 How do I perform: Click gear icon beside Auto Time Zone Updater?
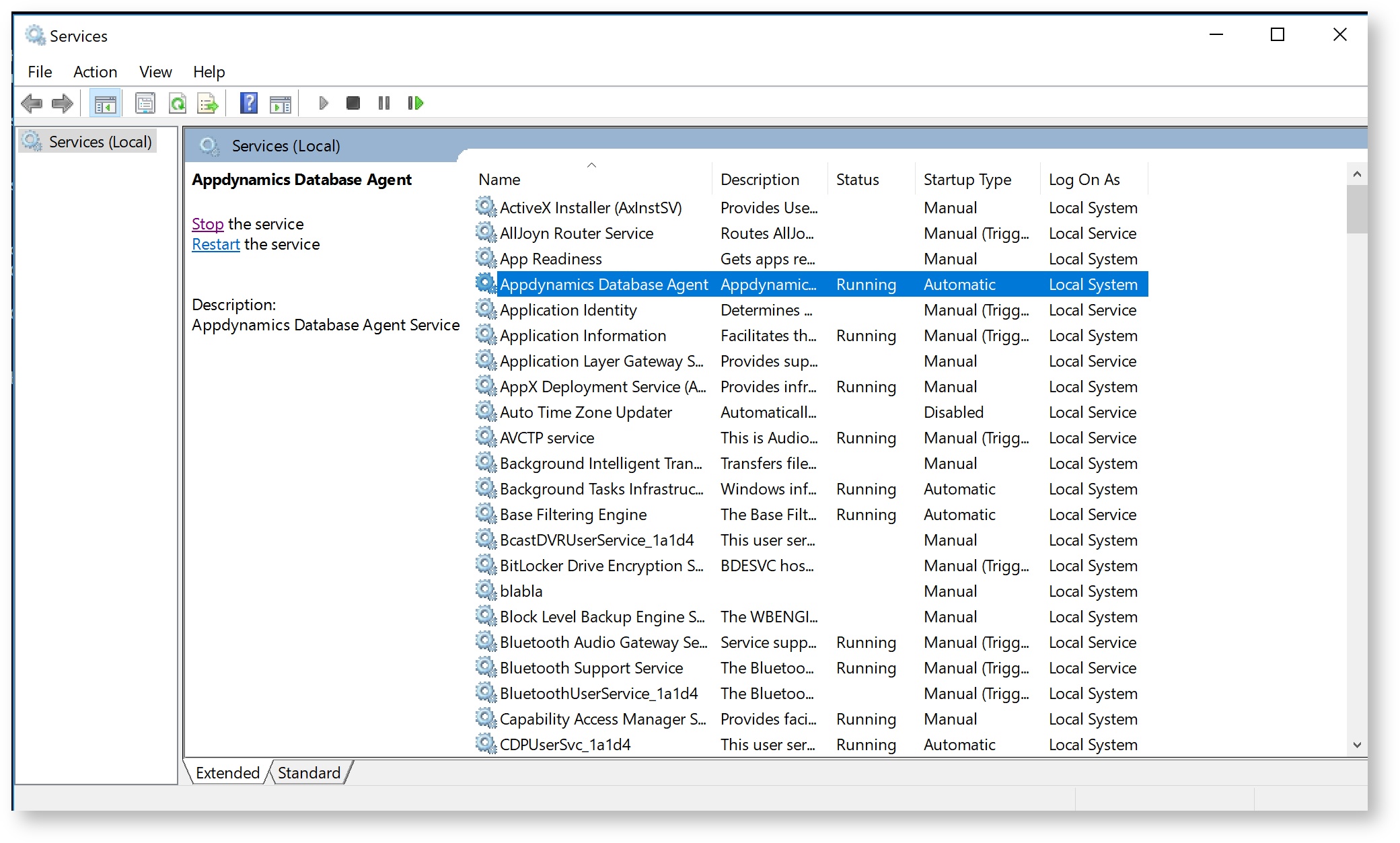pyautogui.click(x=486, y=411)
